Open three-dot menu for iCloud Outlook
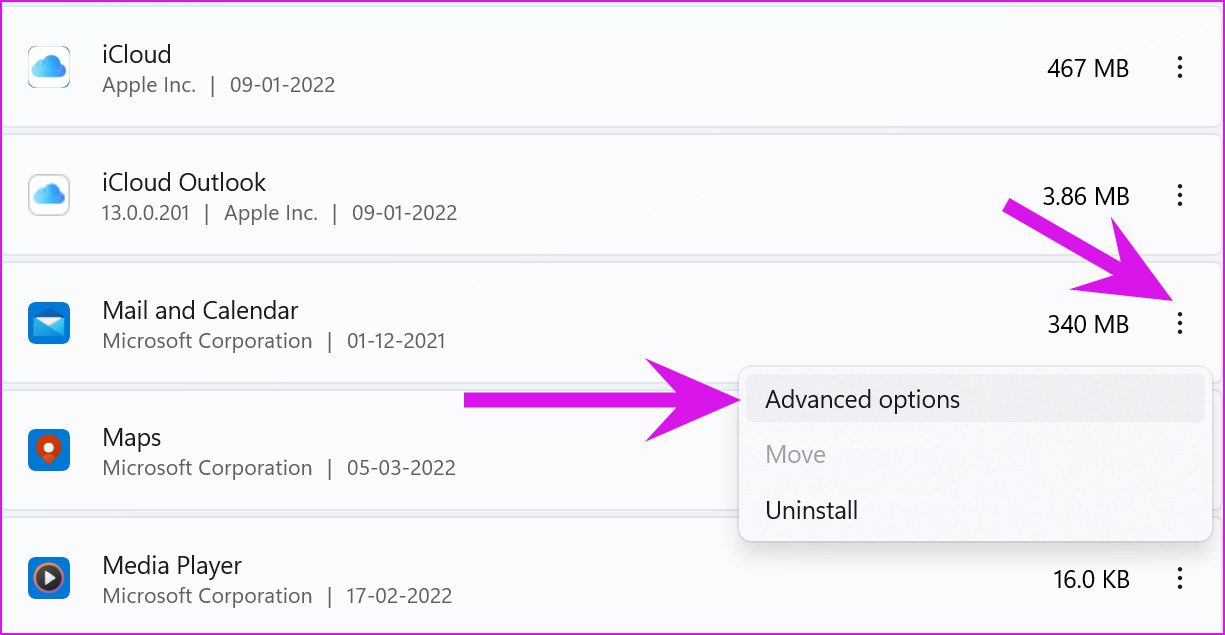The image size is (1225, 635). [x=1180, y=195]
